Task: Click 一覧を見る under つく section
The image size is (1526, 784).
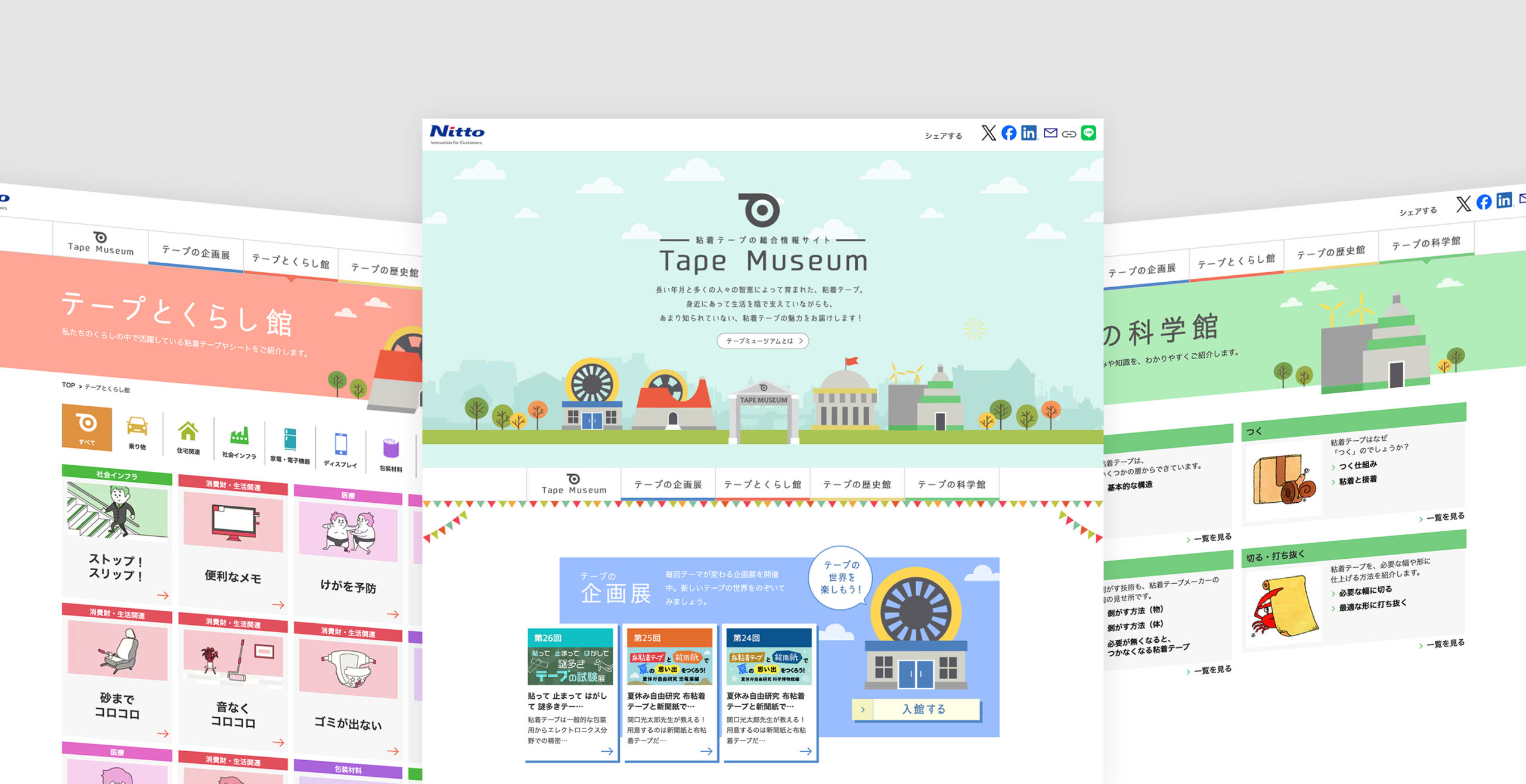Action: (x=1445, y=517)
